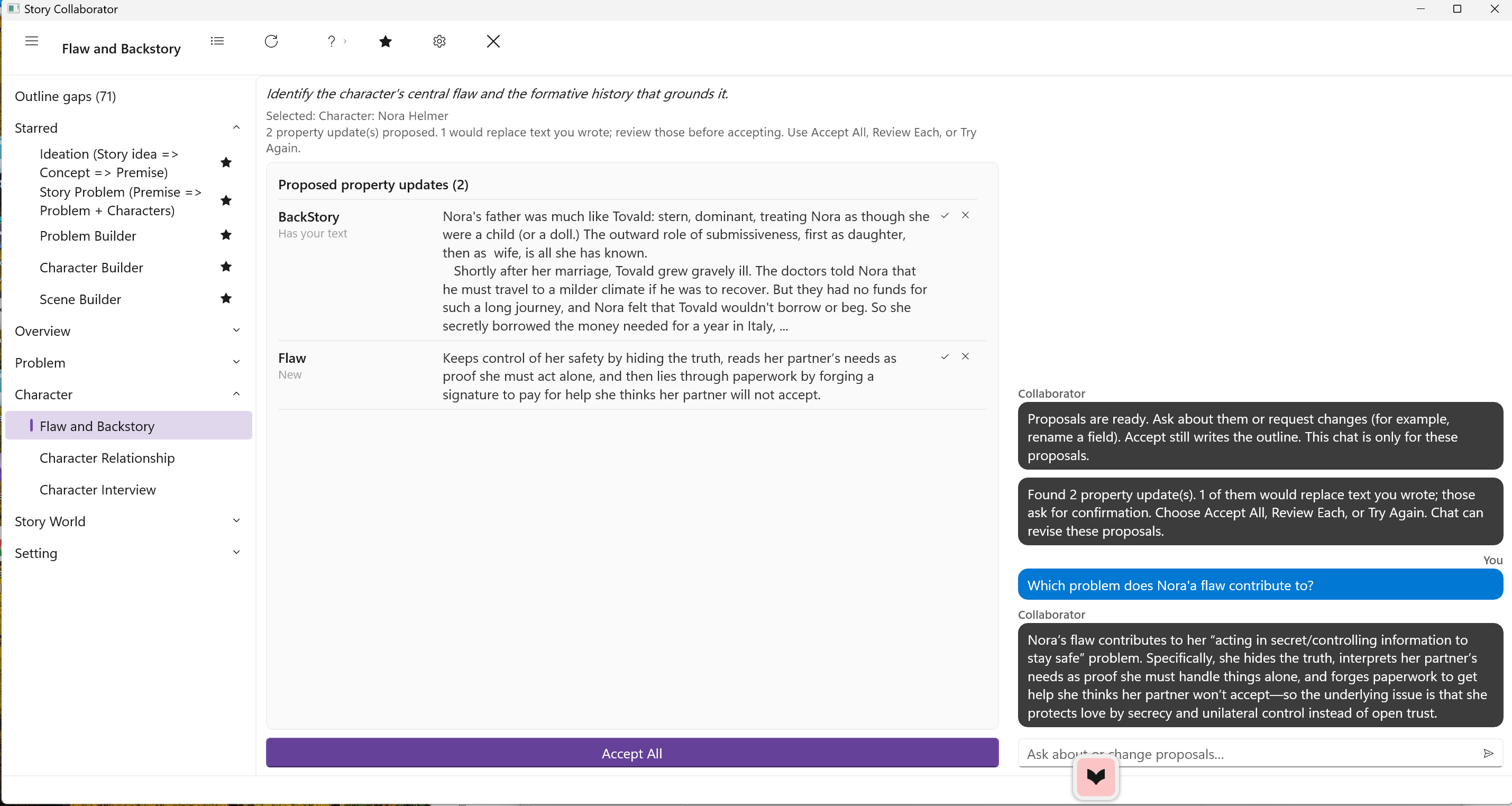This screenshot has width=1512, height=806.
Task: Click the Accept All button
Action: pyautogui.click(x=632, y=753)
